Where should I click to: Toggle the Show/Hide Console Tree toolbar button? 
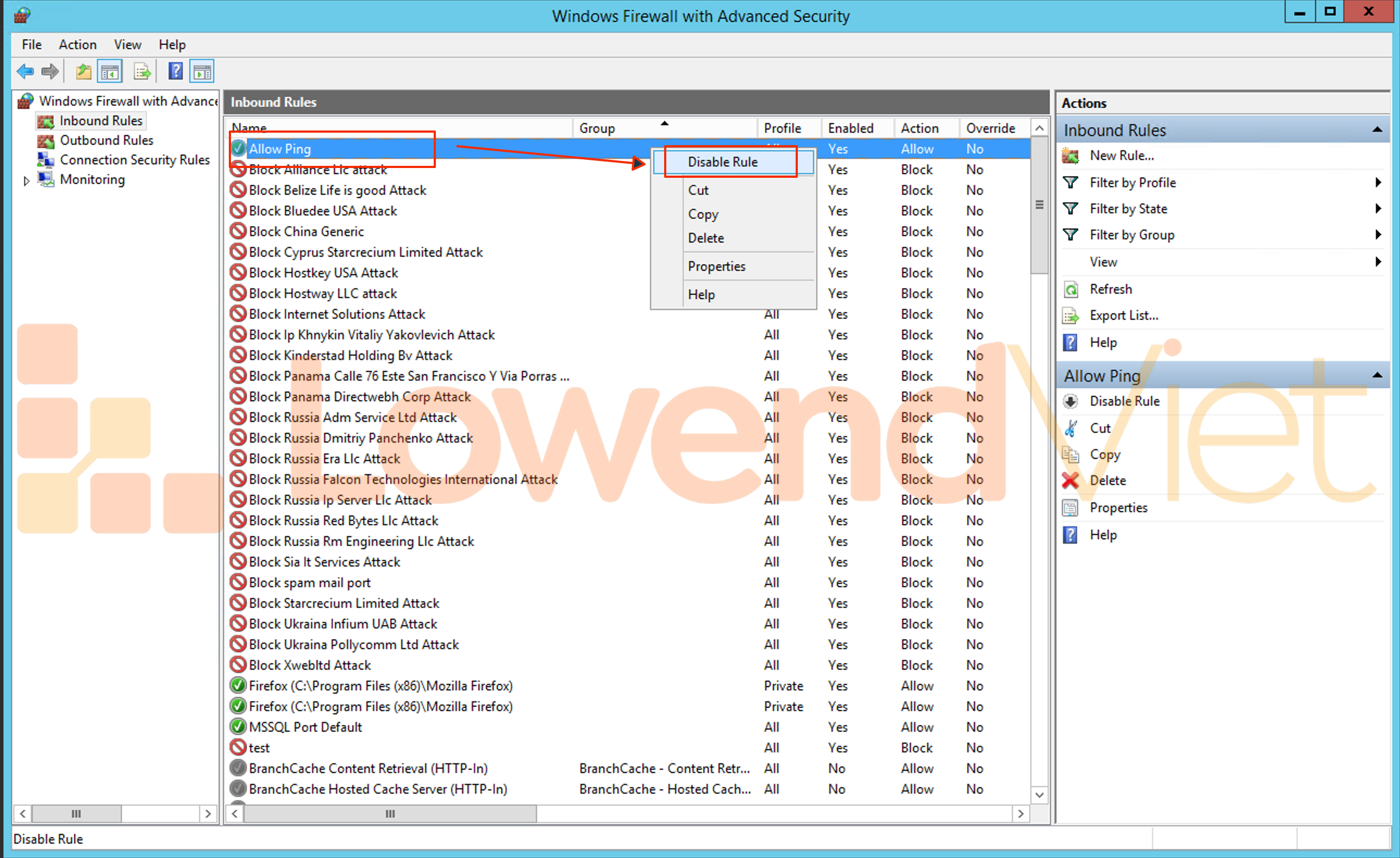[110, 72]
